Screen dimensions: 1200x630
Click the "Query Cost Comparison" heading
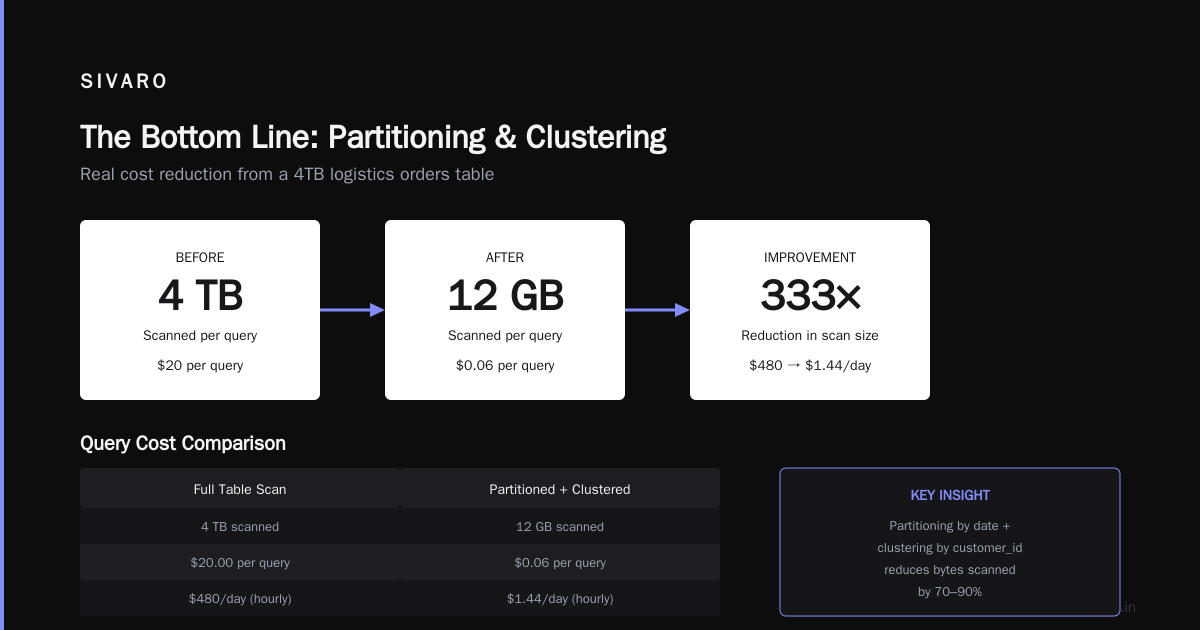[183, 443]
